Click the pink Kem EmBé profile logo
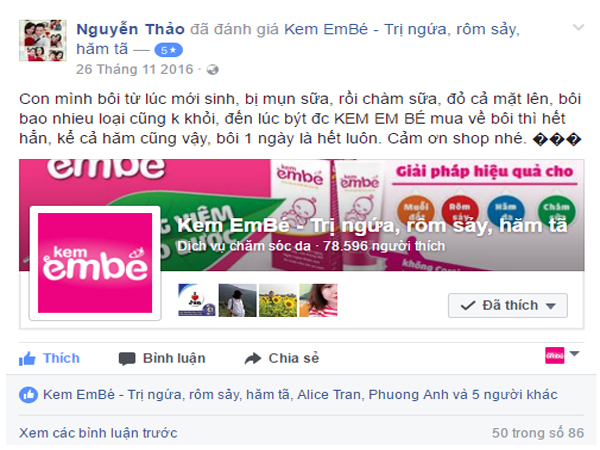Screen dimensions: 600x450 tap(95, 263)
